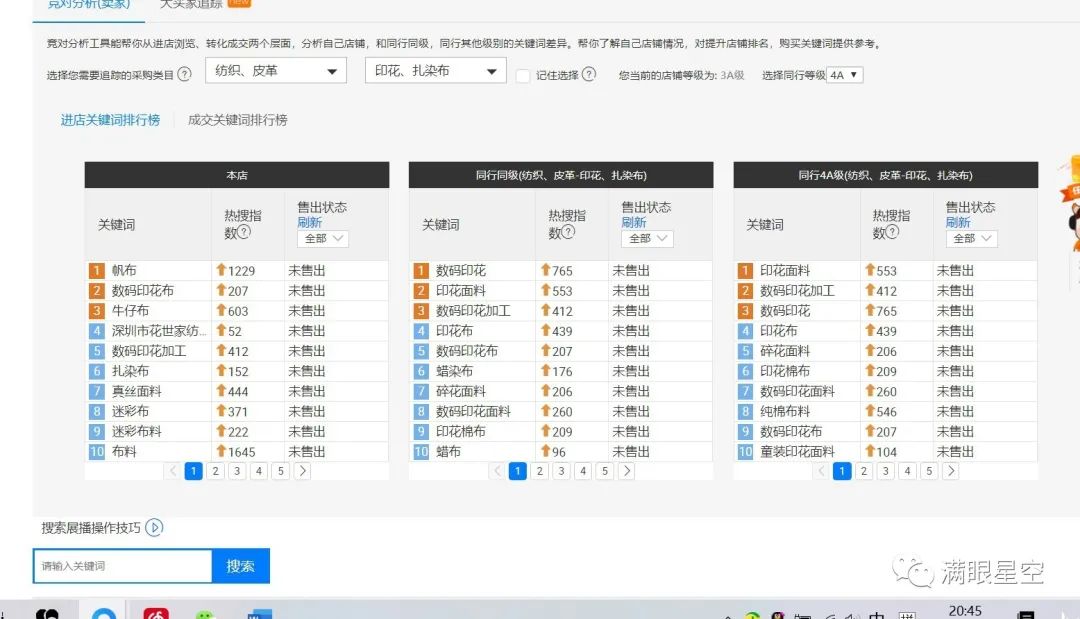This screenshot has height=619, width=1080.
Task: Click 热搜指数 value 1645 in 本店 table
Action: [x=242, y=452]
